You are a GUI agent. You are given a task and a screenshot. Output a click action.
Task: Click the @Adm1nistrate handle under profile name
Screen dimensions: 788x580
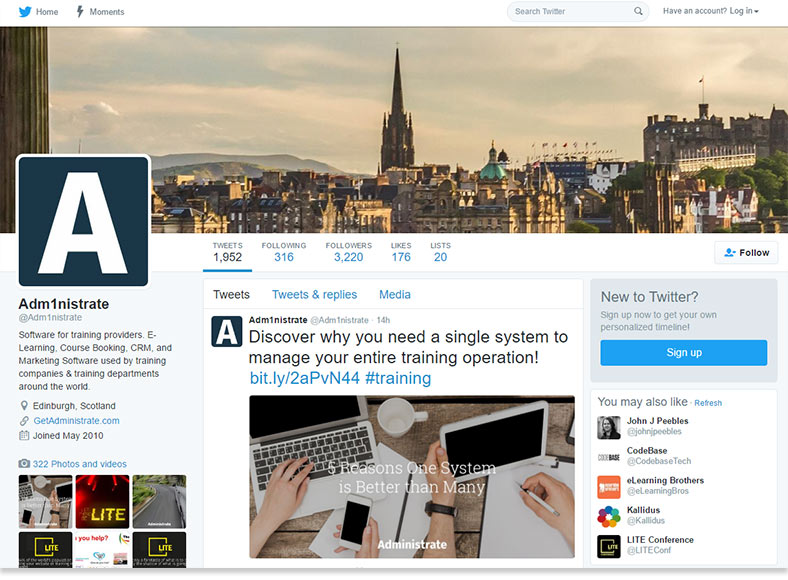click(50, 318)
